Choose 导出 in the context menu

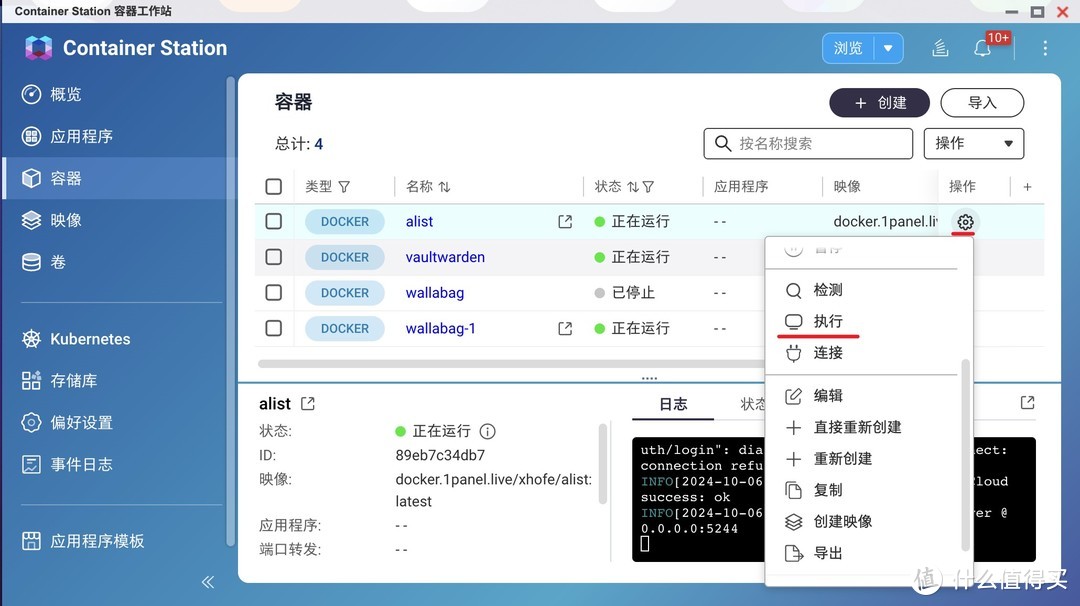(x=827, y=553)
